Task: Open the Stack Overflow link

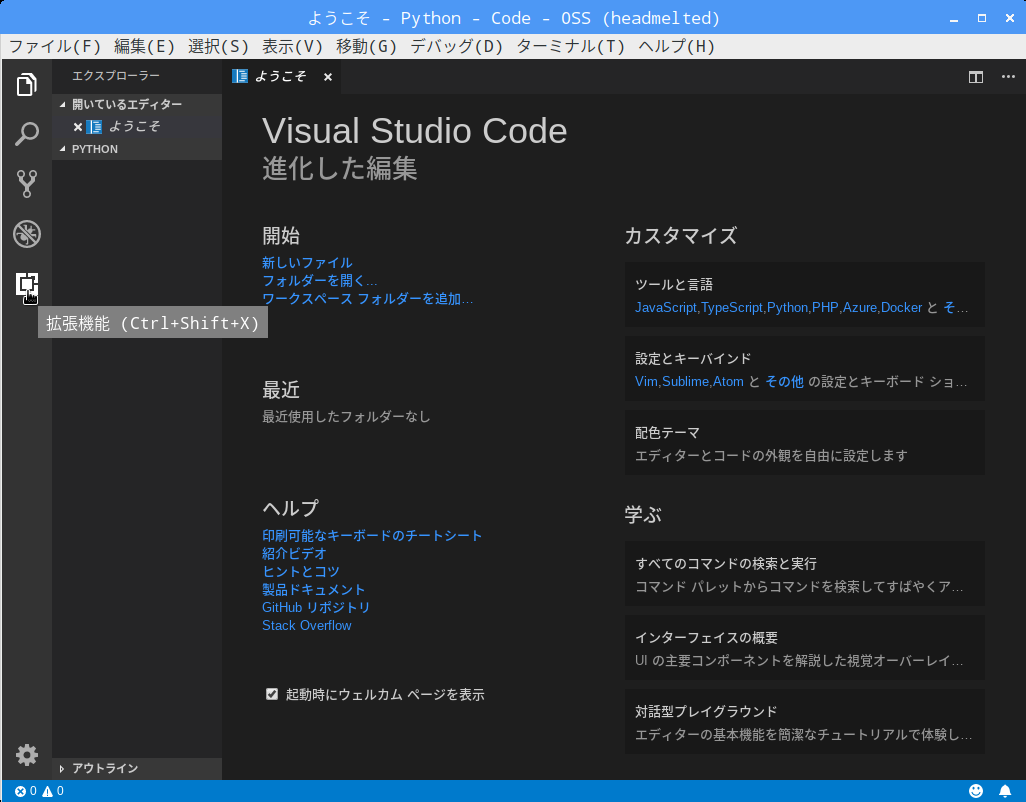Action: pos(306,625)
